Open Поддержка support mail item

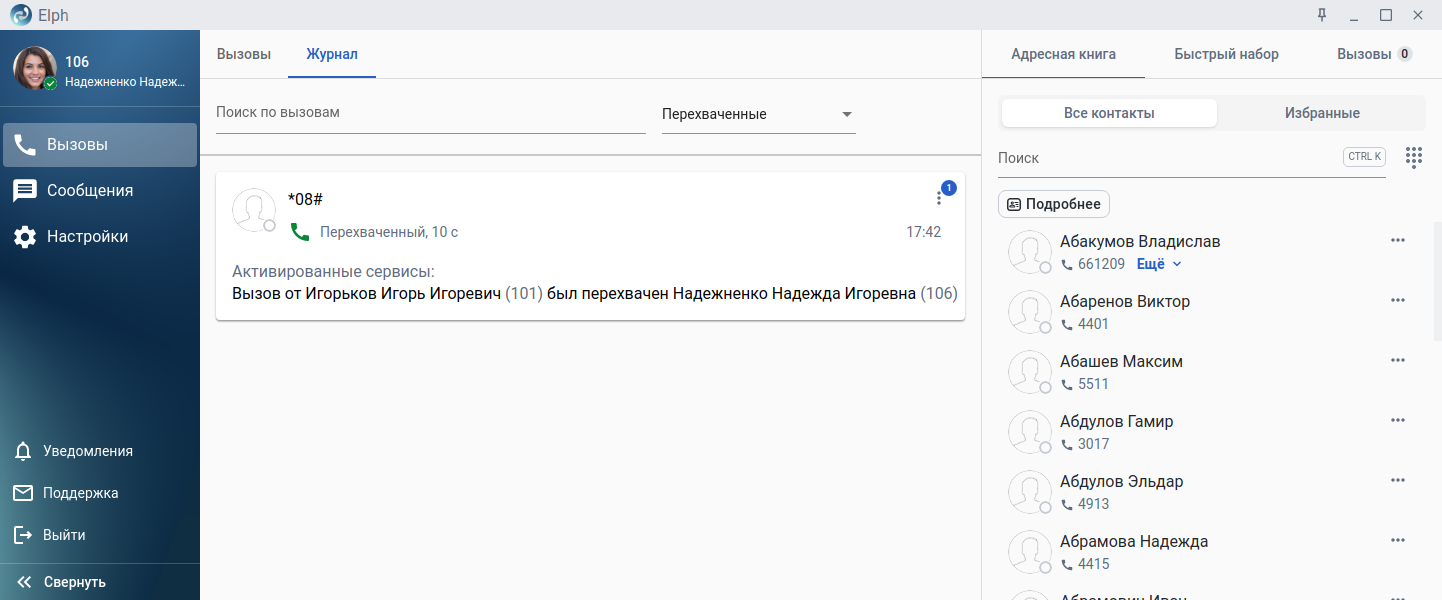tap(80, 493)
